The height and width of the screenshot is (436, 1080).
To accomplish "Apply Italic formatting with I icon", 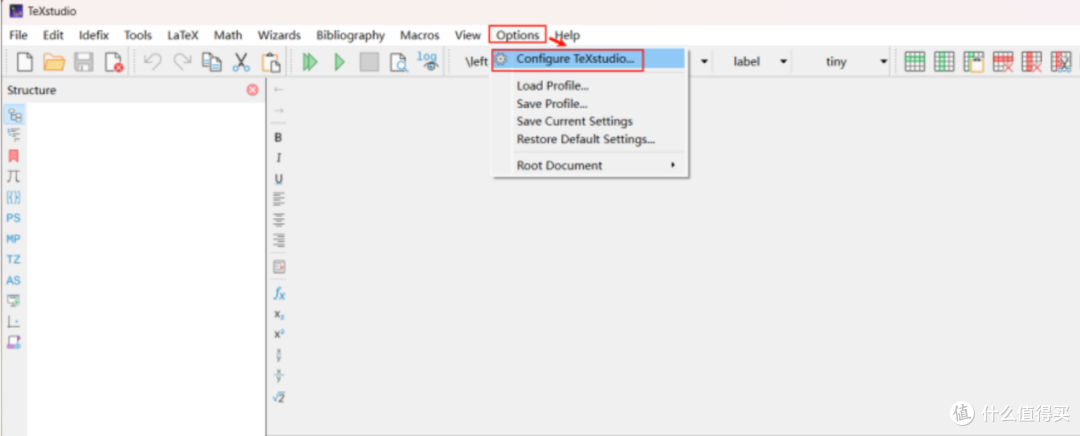I will (278, 158).
